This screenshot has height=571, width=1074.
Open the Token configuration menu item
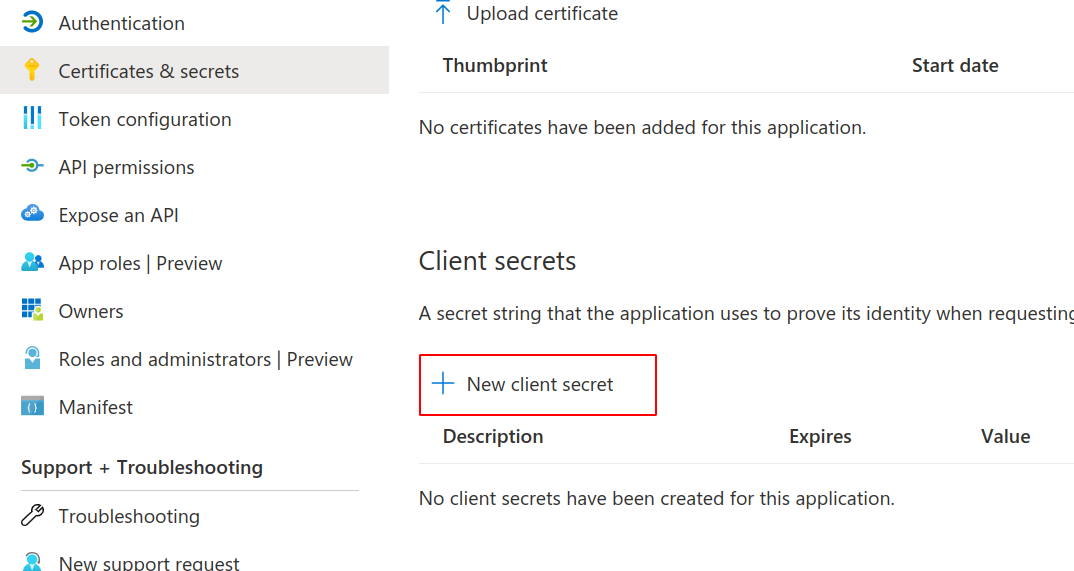tap(145, 119)
